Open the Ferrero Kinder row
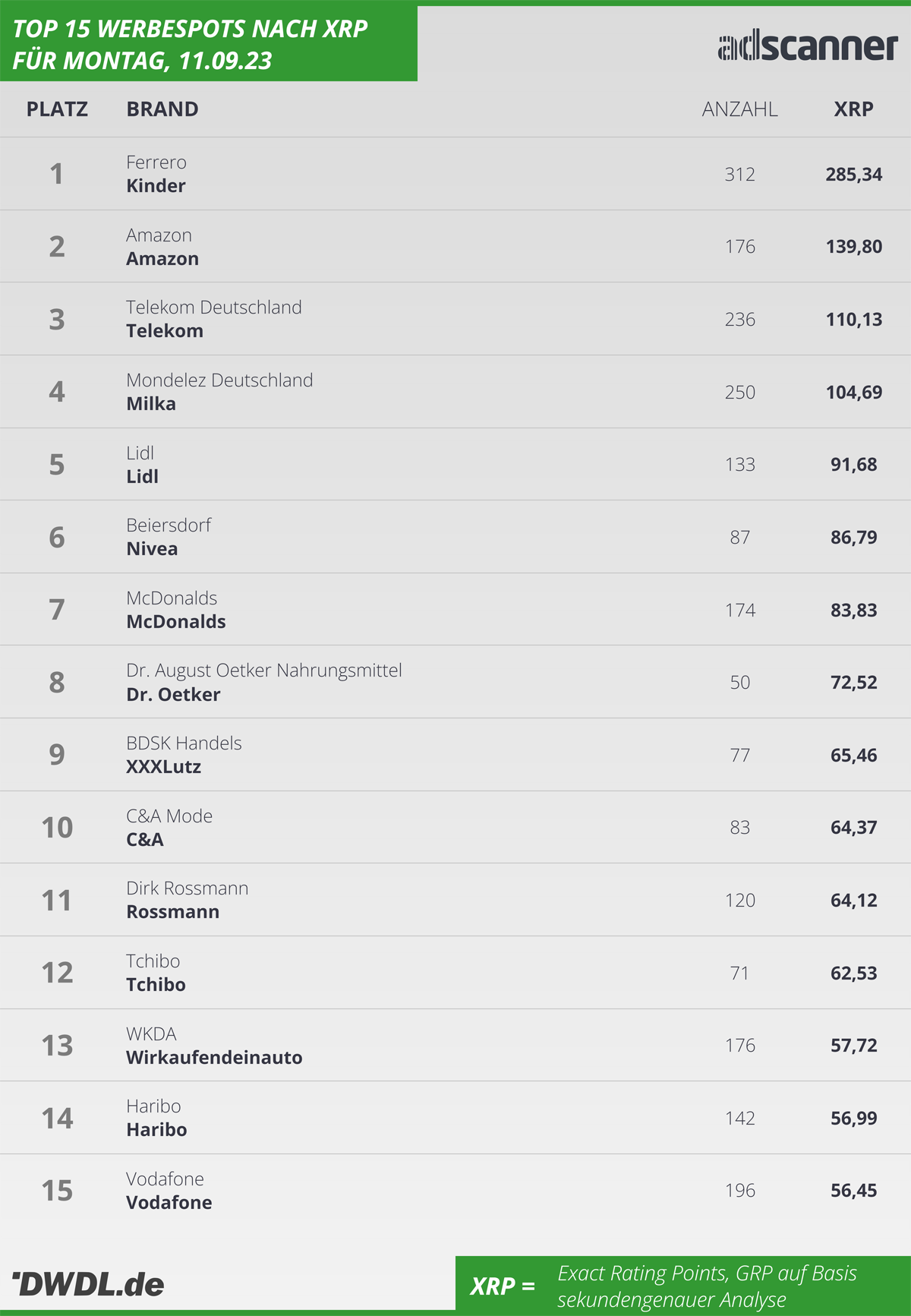Screen dimensions: 911x1316 [455, 174]
